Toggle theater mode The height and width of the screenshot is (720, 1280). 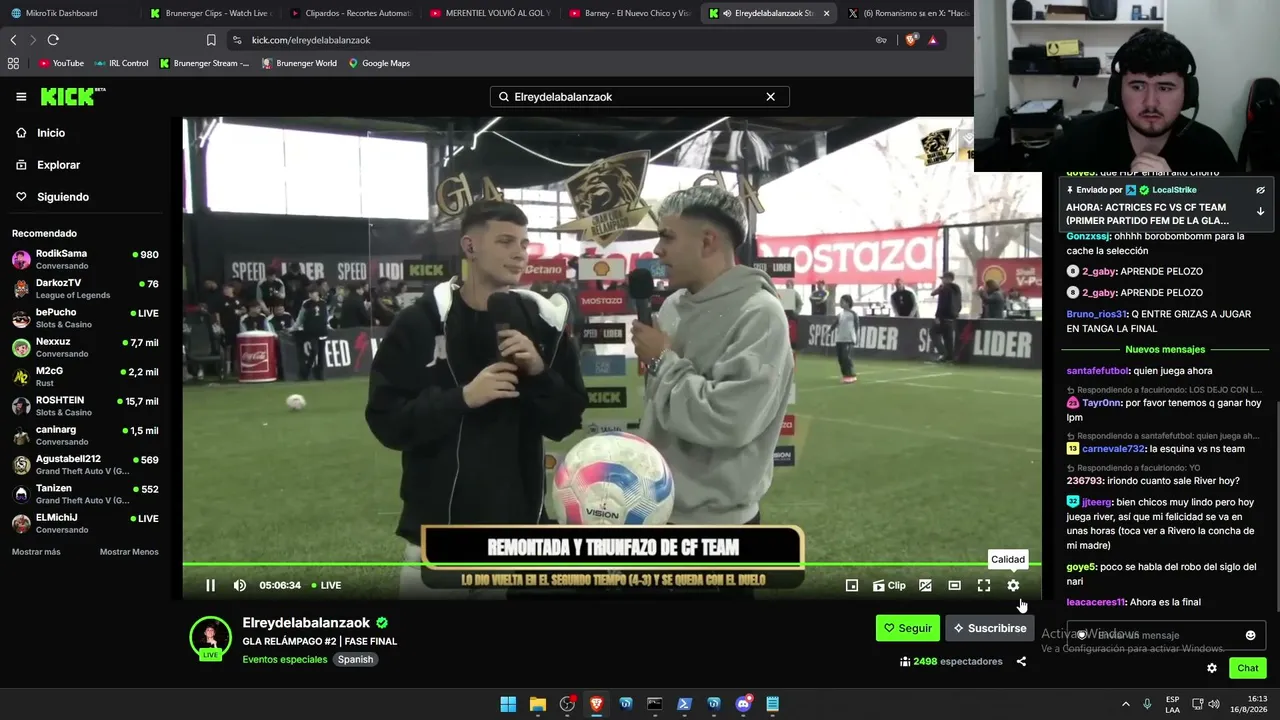point(955,585)
